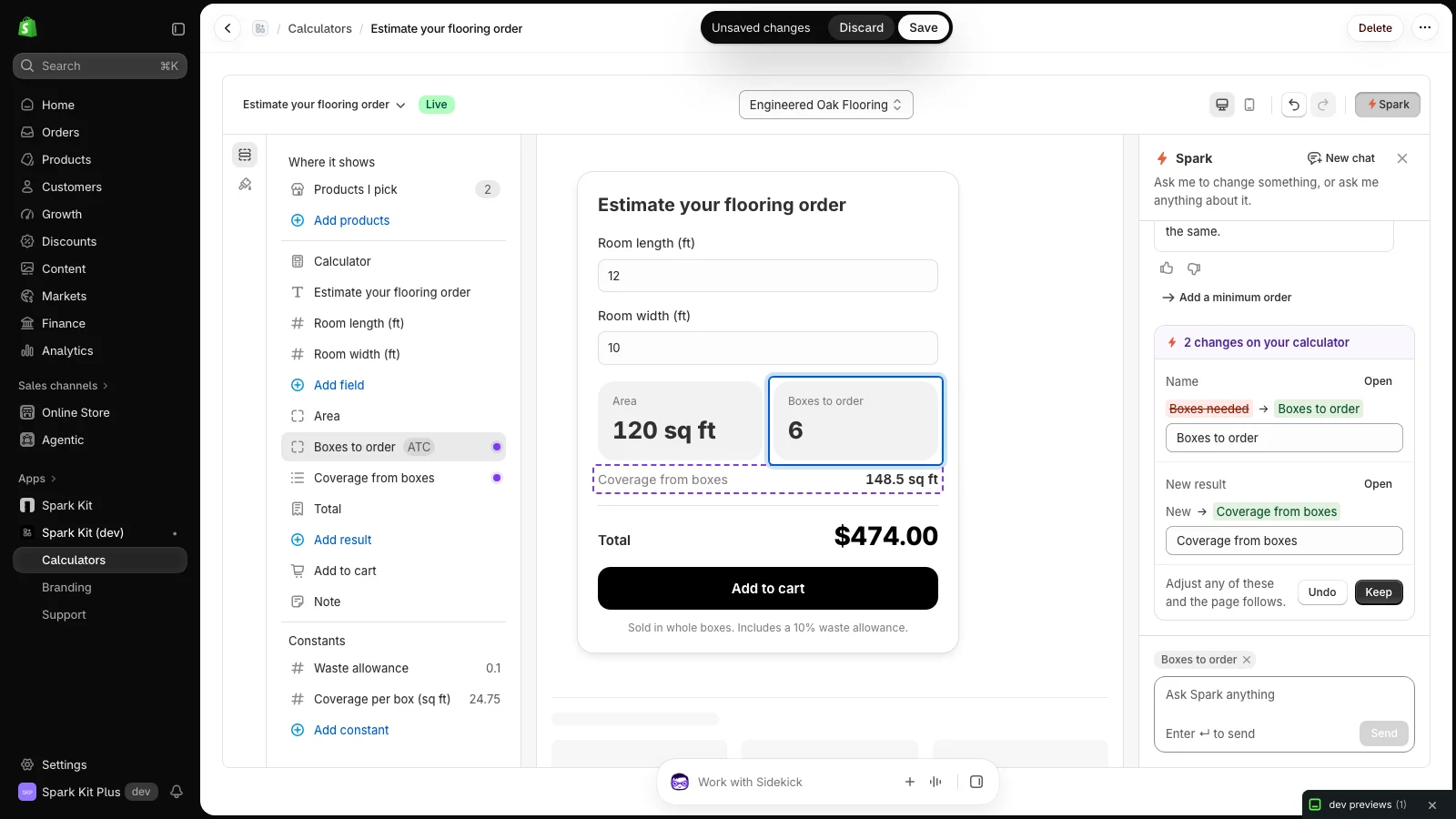Go back using the arrow button
The image size is (1456, 819).
click(x=227, y=28)
